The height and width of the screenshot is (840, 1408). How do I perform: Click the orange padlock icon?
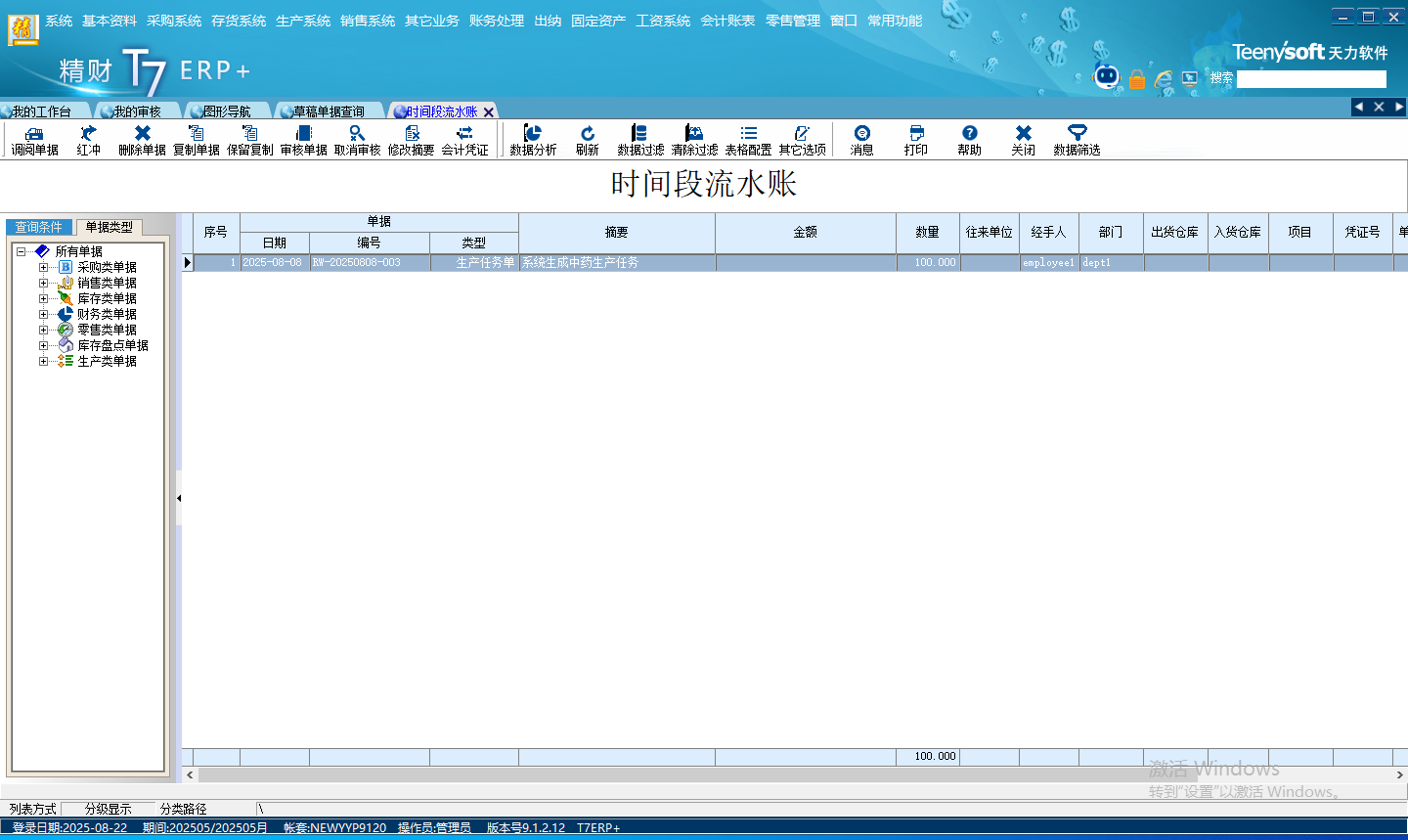[1136, 79]
